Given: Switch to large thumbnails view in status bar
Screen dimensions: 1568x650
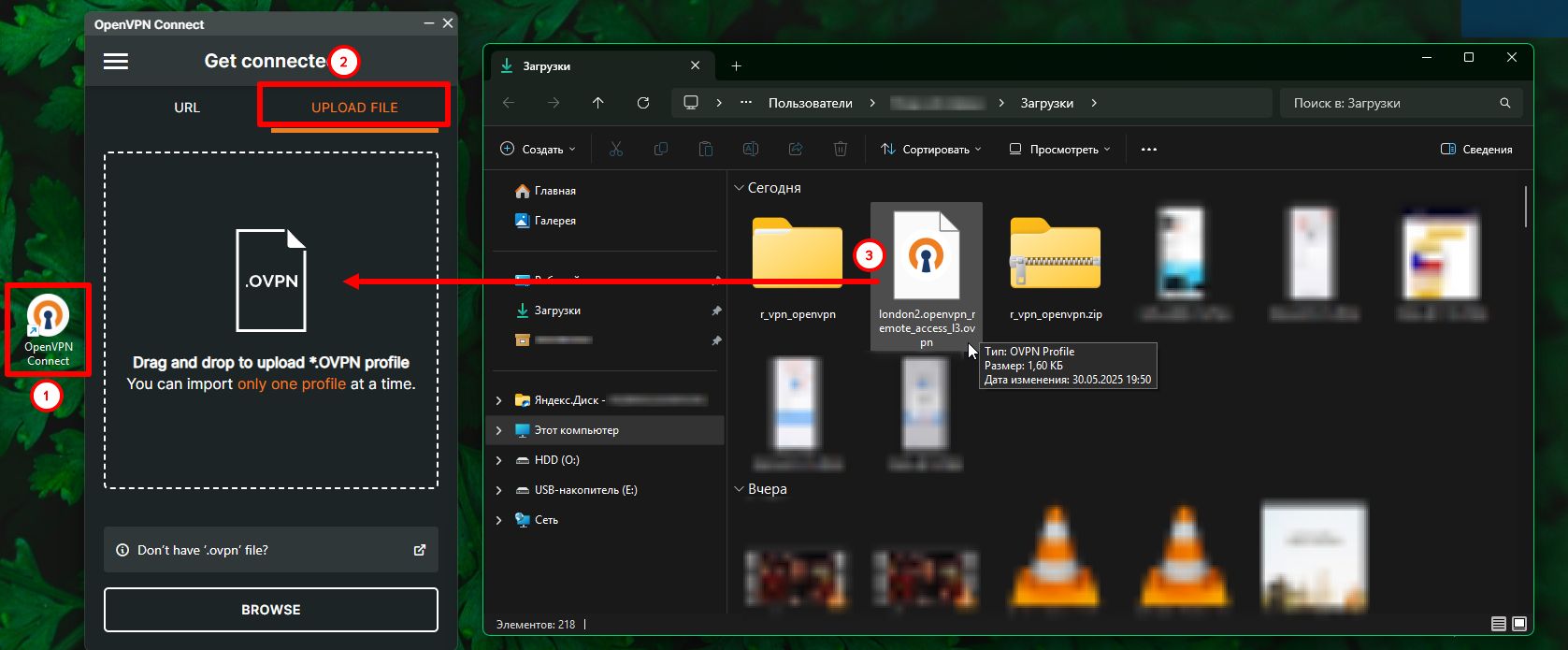Looking at the screenshot, I should point(1519,624).
